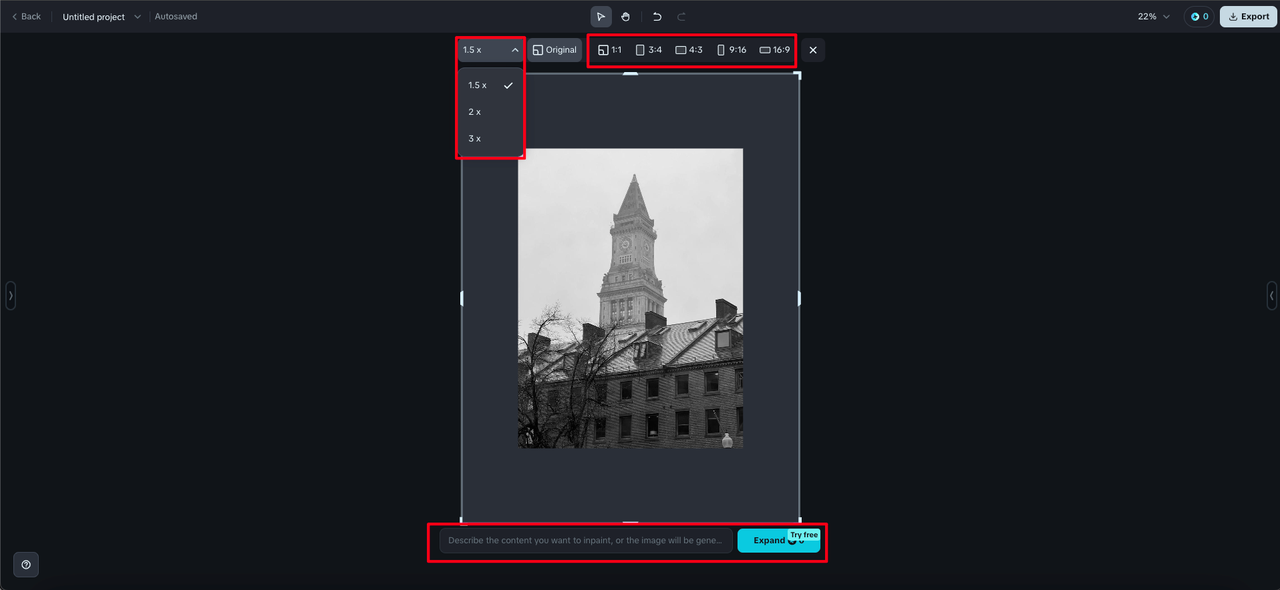Open the 22% zoom level dropdown
The height and width of the screenshot is (590, 1280).
pyautogui.click(x=1153, y=16)
